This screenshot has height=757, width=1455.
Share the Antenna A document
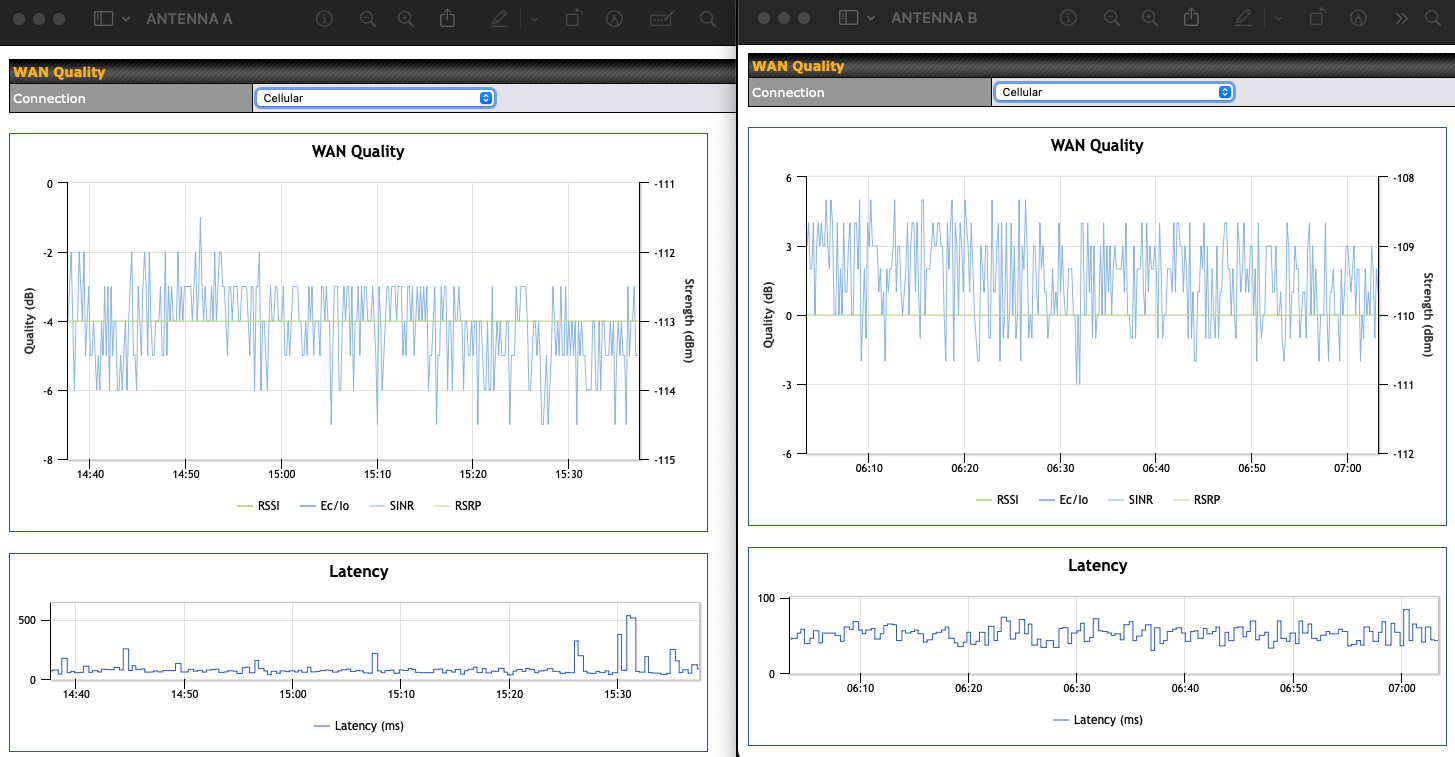[448, 19]
